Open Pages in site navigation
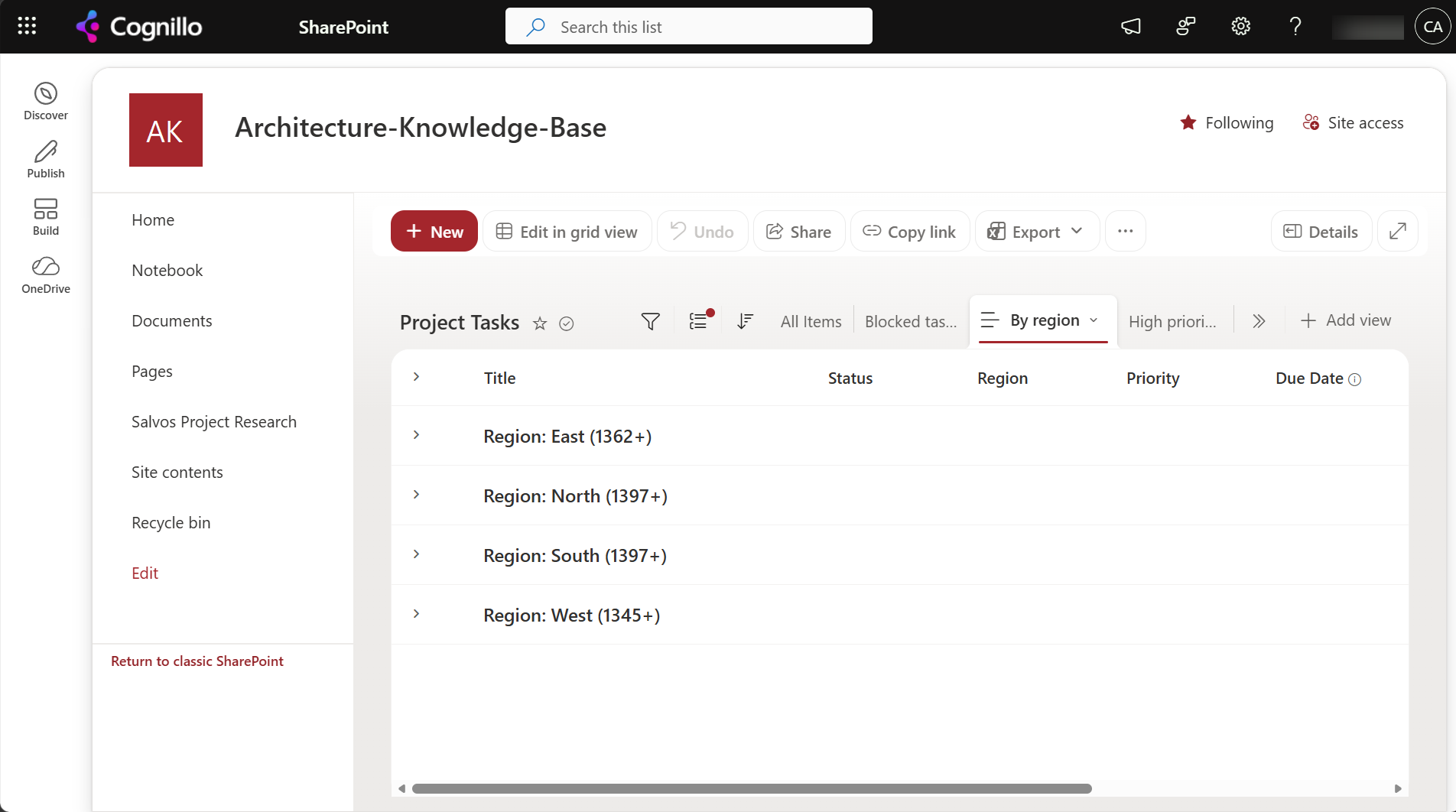 point(152,372)
